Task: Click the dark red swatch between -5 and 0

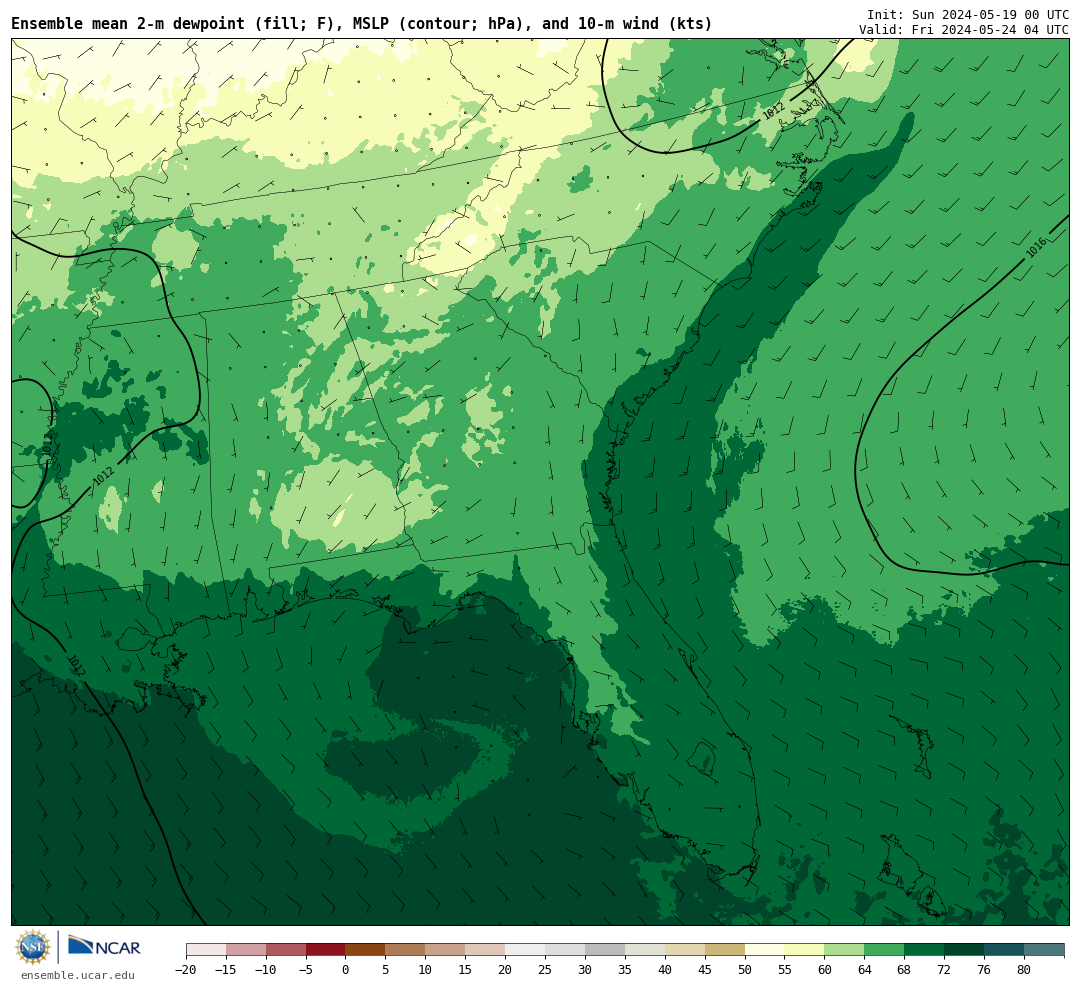Action: click(x=326, y=949)
